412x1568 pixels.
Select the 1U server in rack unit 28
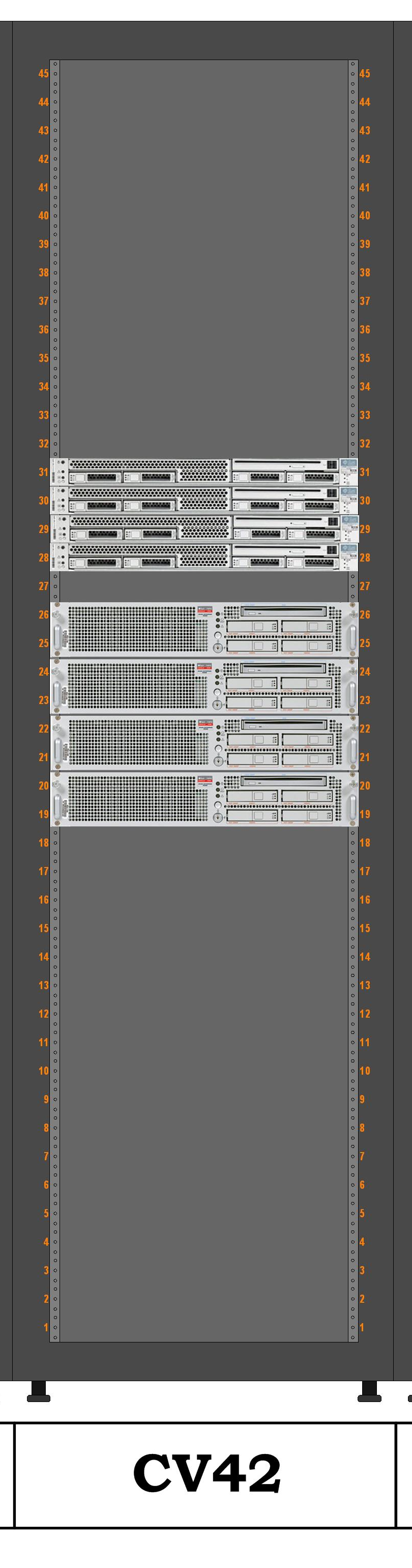204,557
